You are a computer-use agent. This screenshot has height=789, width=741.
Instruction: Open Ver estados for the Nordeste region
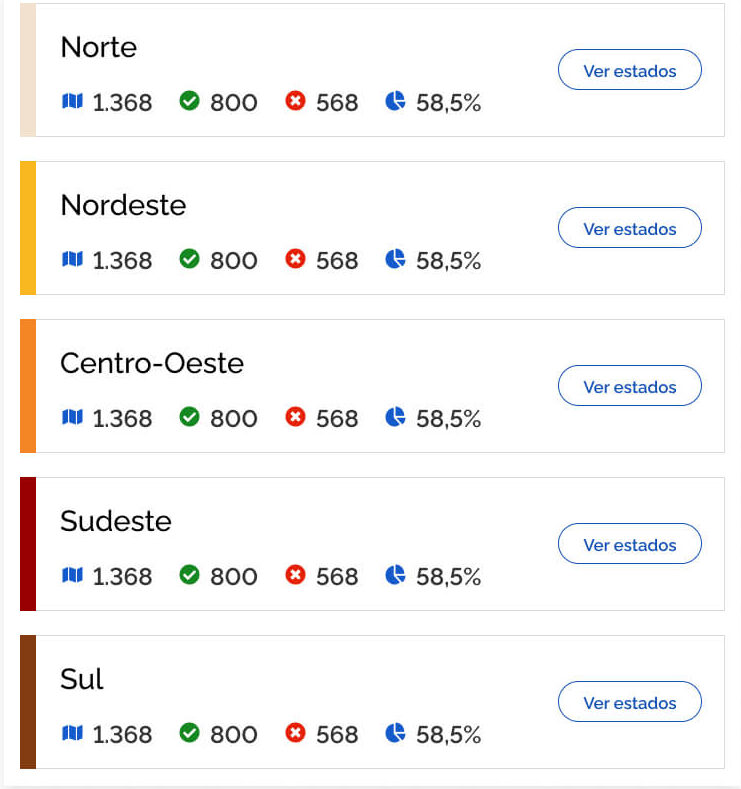[629, 228]
